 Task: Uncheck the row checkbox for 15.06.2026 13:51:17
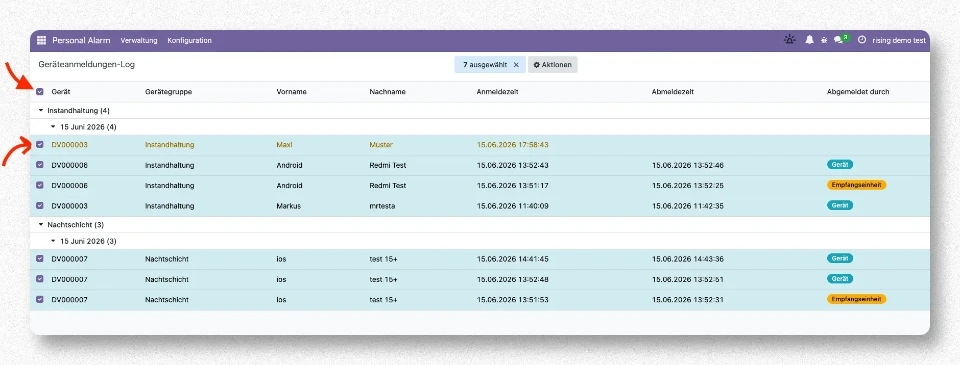coord(40,186)
